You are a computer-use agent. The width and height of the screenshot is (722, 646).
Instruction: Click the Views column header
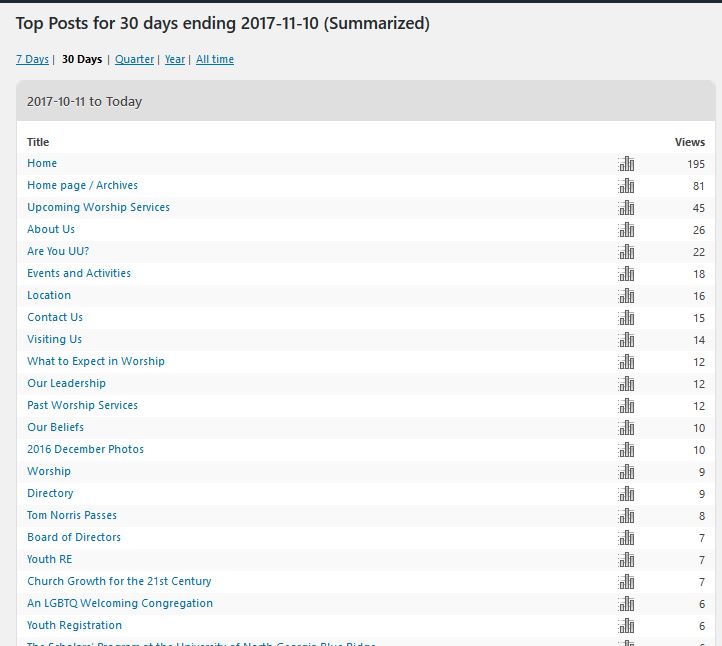pyautogui.click(x=690, y=142)
